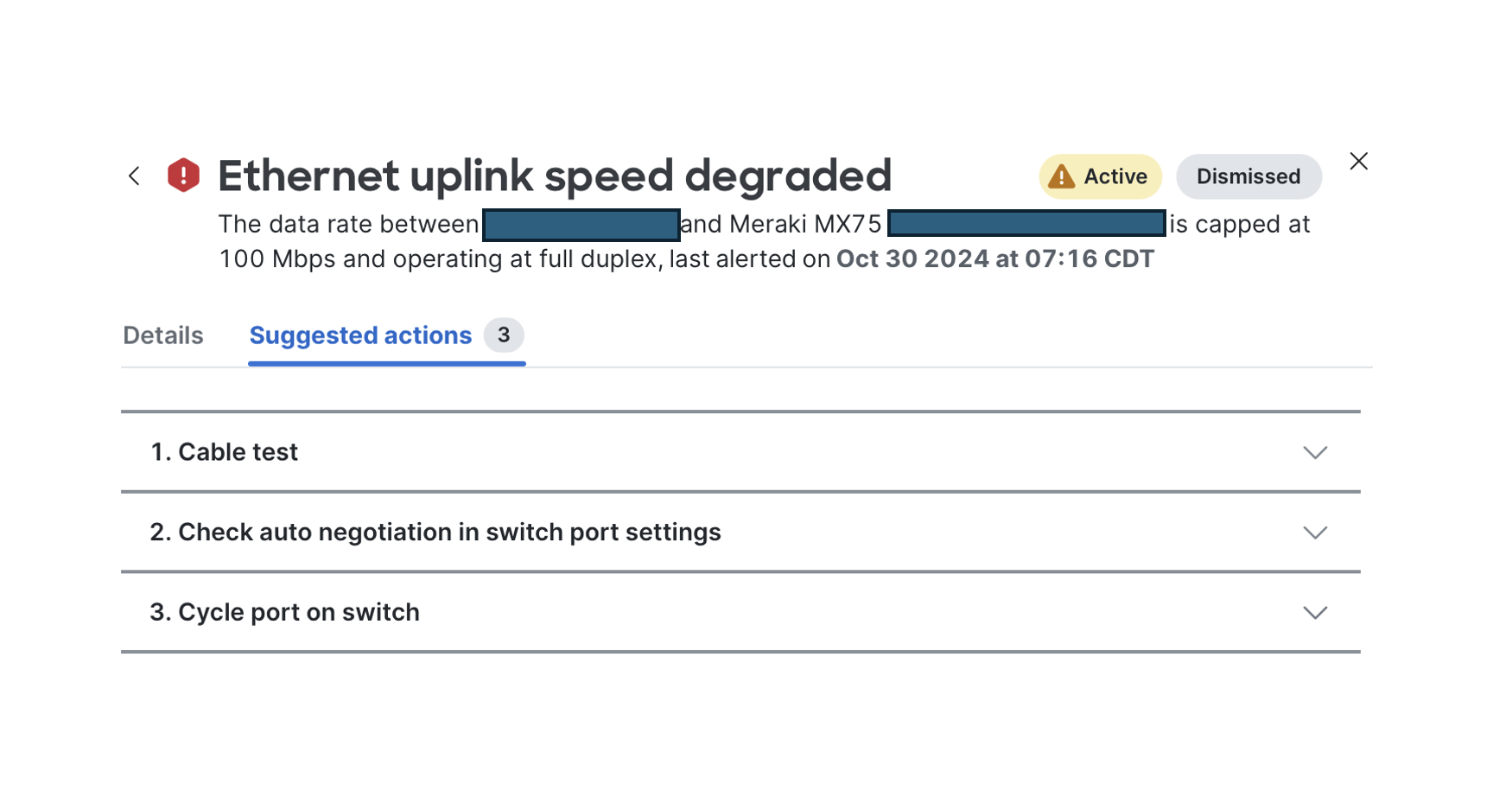Click the red critical alert severity icon
The image size is (1512, 804).
[x=183, y=175]
